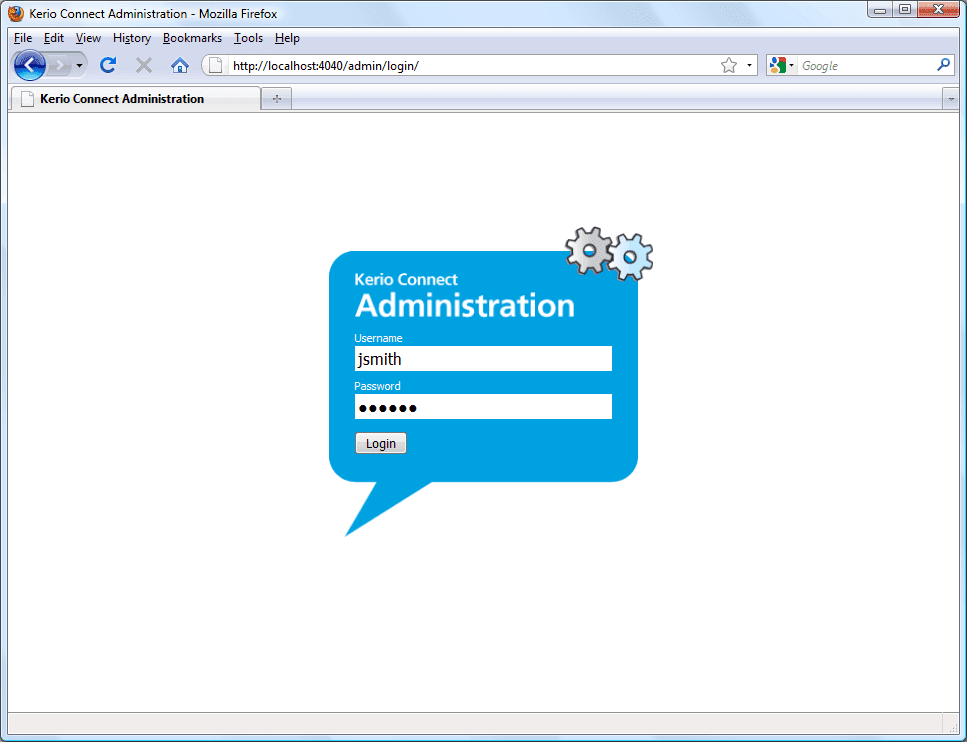This screenshot has height=742, width=967.
Task: Click the greyed Forward arrow button
Action: (x=59, y=65)
